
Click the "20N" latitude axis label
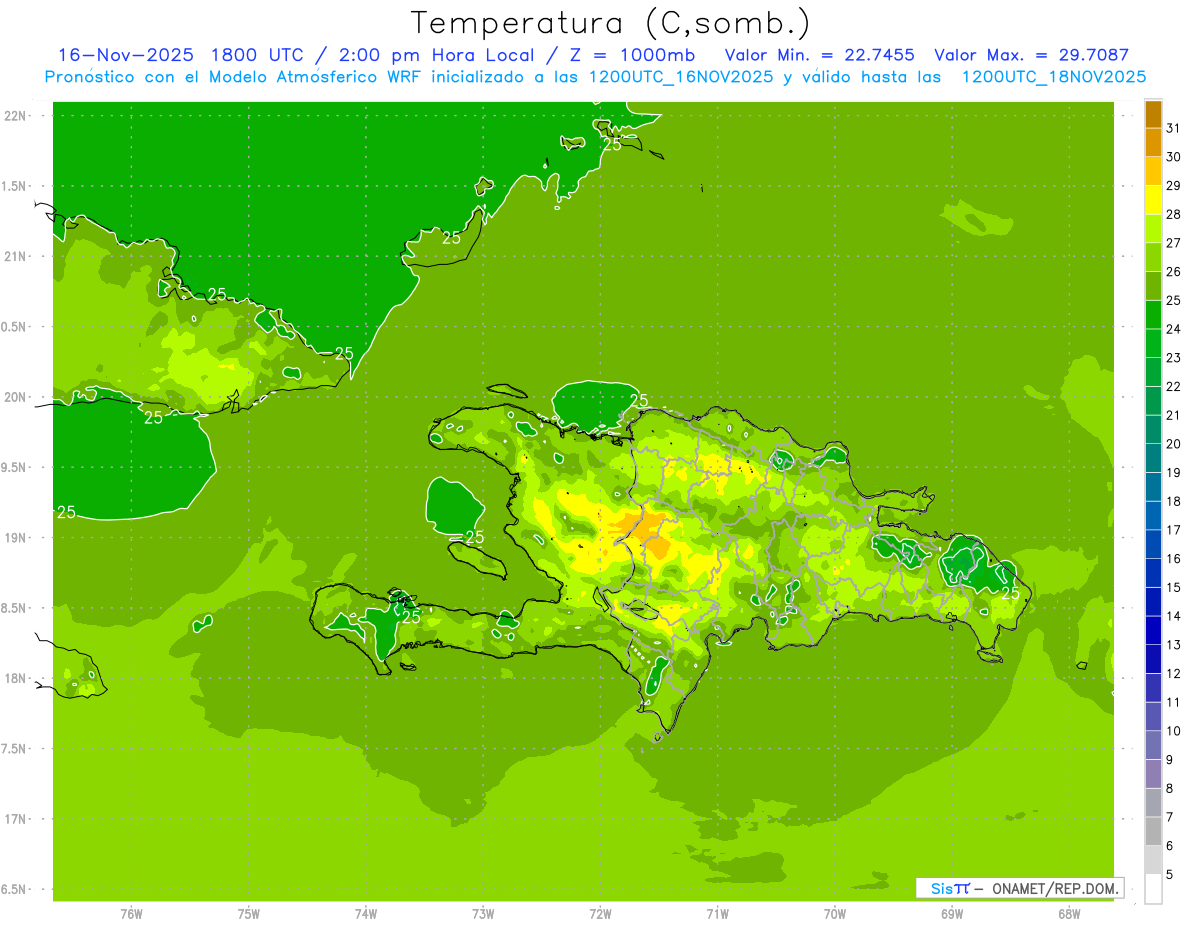click(16, 397)
